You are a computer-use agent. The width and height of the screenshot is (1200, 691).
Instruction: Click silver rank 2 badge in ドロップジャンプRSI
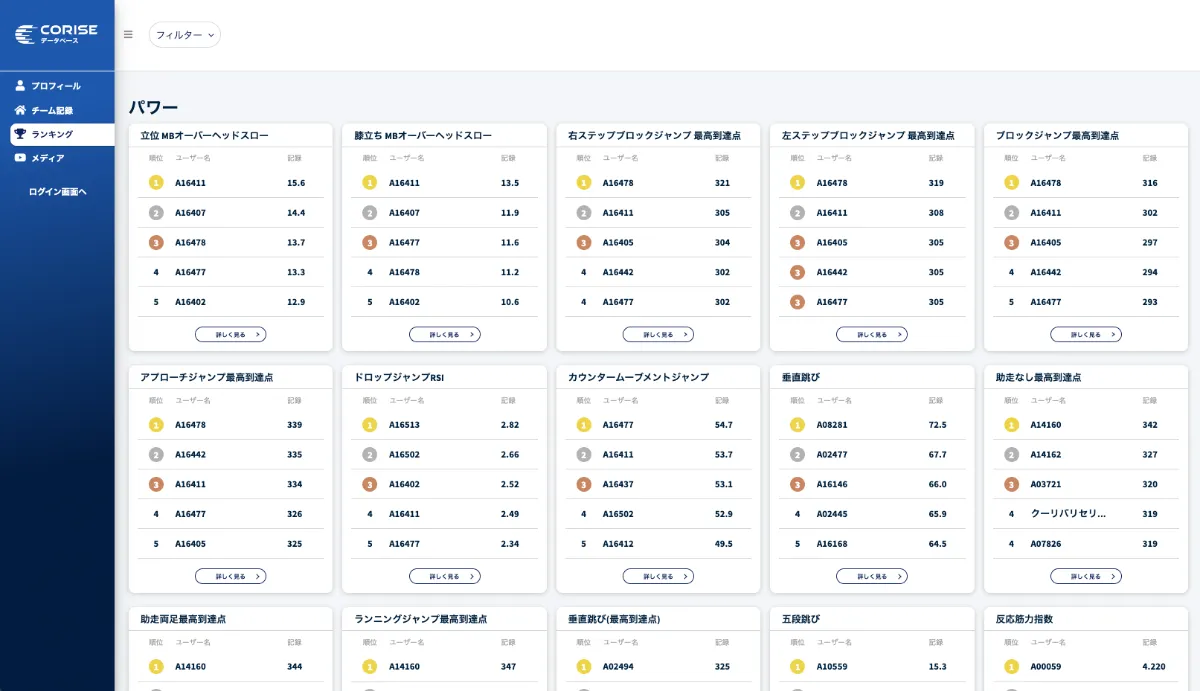[x=370, y=455]
